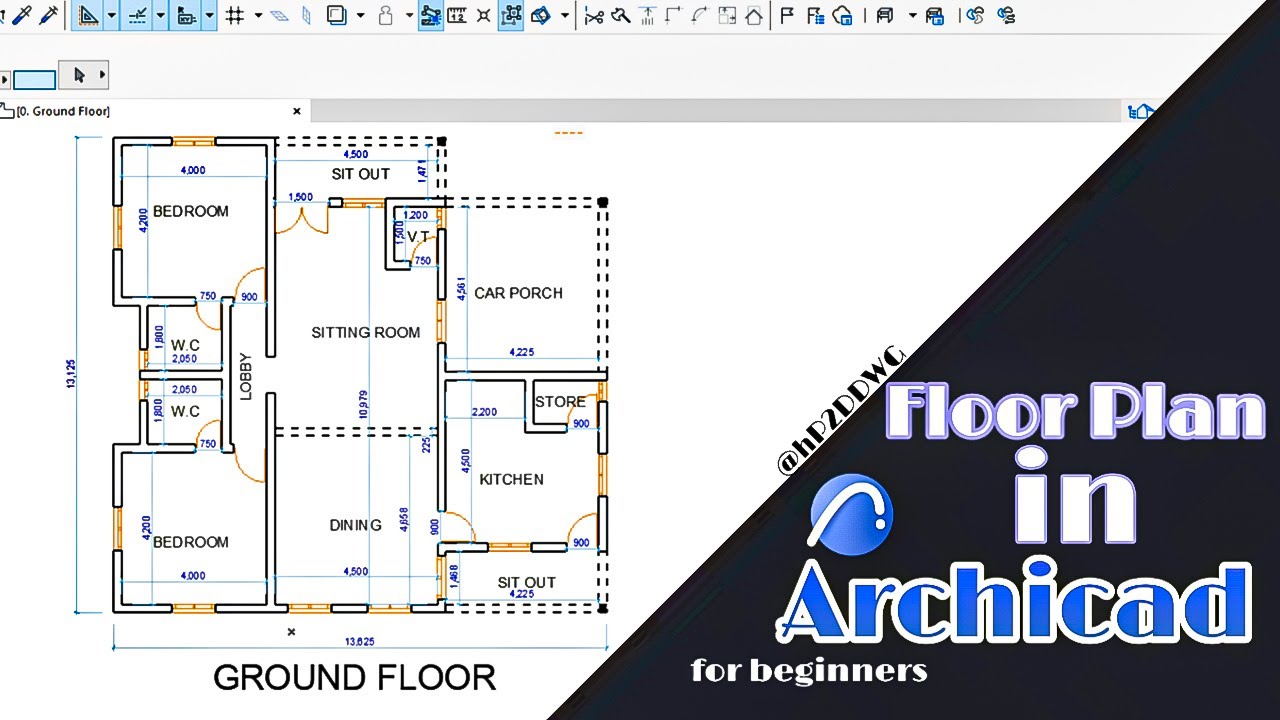Select the 4,561 dimension near car porch
1280x720 pixels.
point(460,290)
